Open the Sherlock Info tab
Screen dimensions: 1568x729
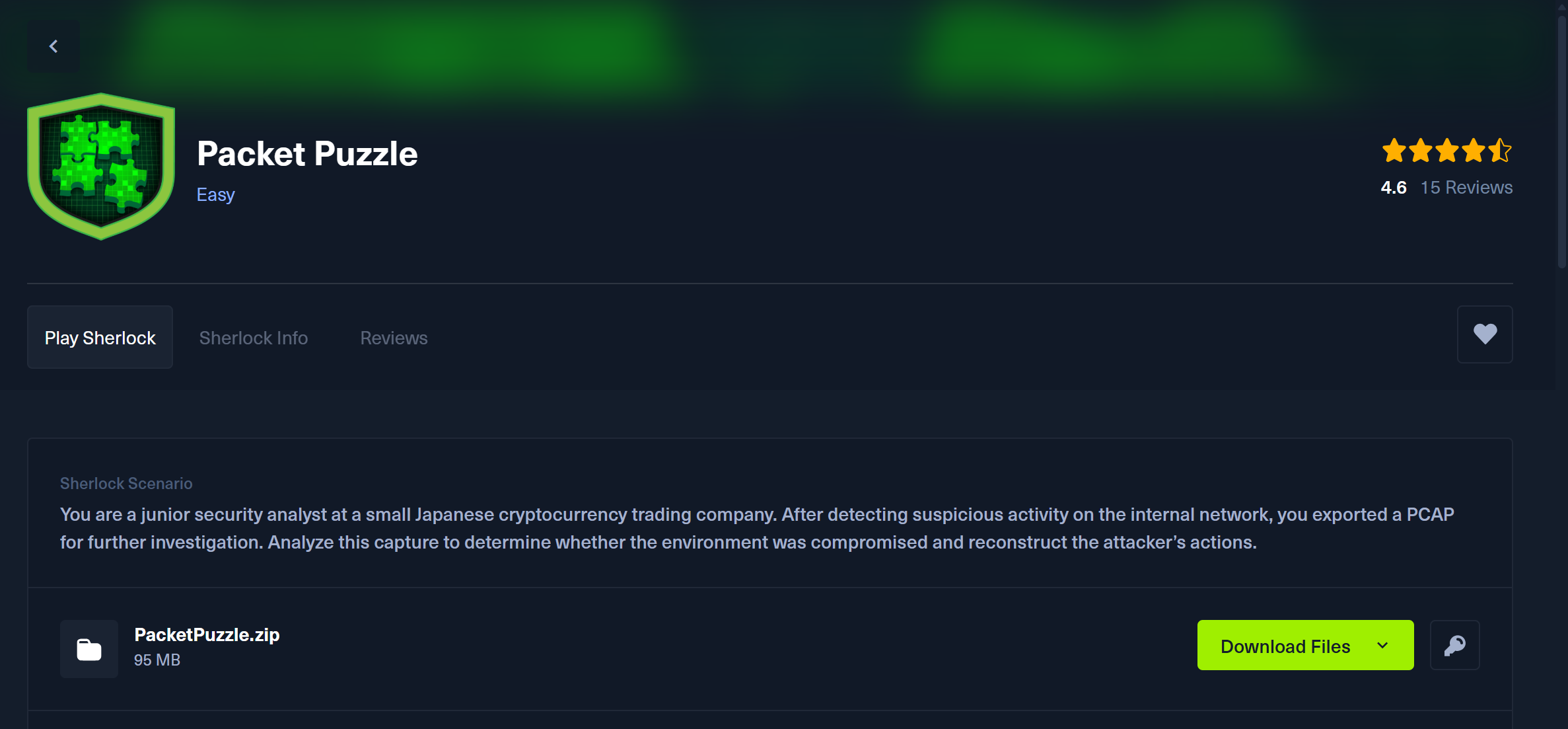click(x=254, y=338)
